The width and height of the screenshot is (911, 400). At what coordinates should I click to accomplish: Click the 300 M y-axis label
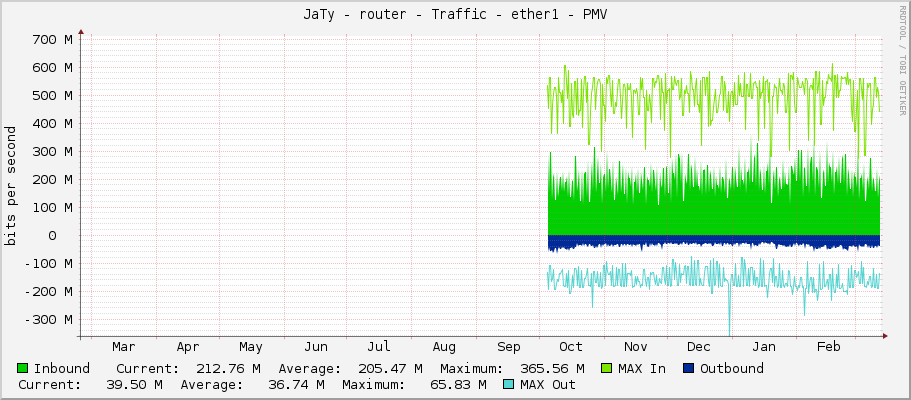pos(52,151)
